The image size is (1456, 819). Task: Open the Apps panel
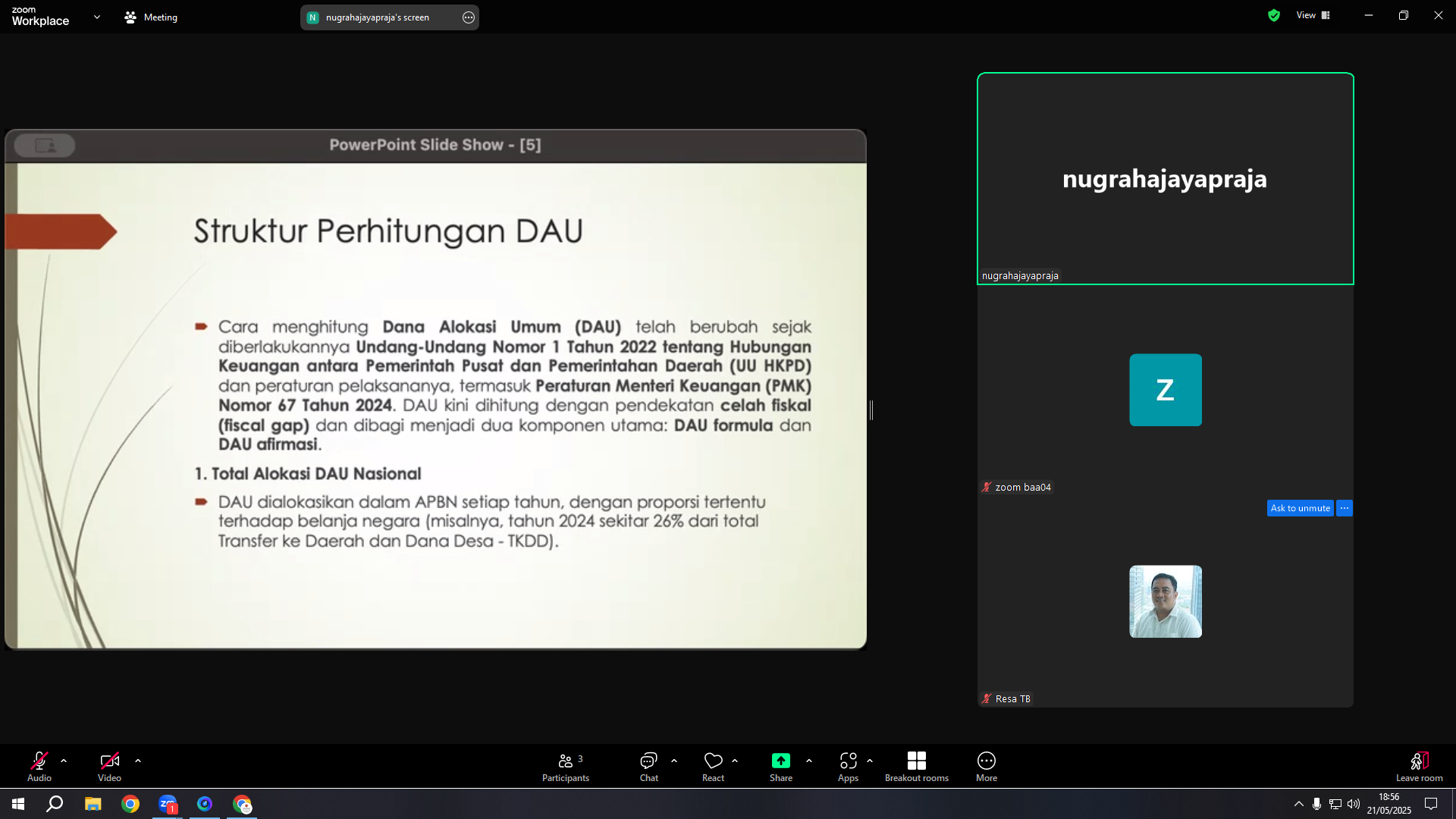click(x=848, y=766)
